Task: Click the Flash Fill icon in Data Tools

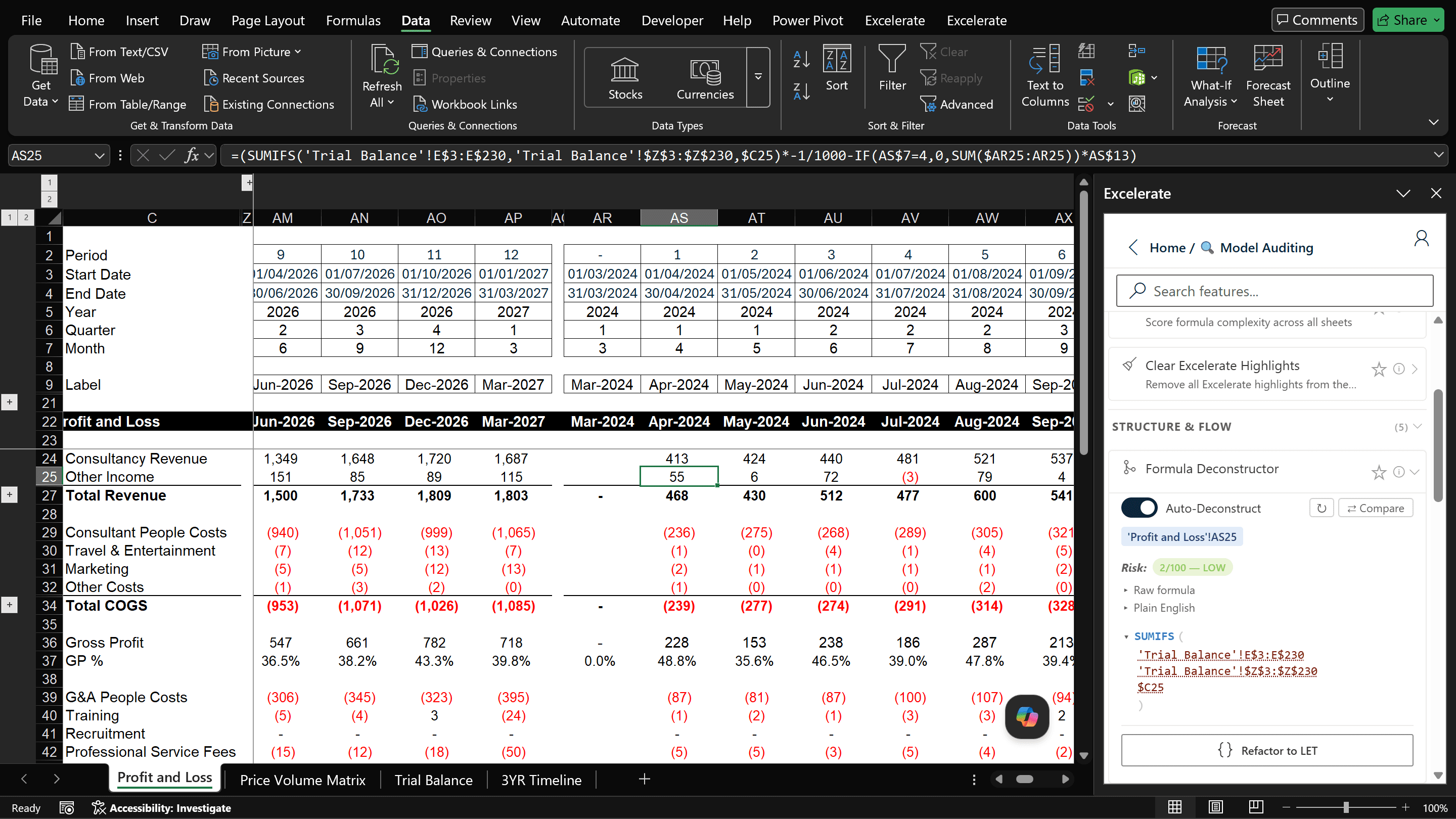Action: click(x=1086, y=52)
